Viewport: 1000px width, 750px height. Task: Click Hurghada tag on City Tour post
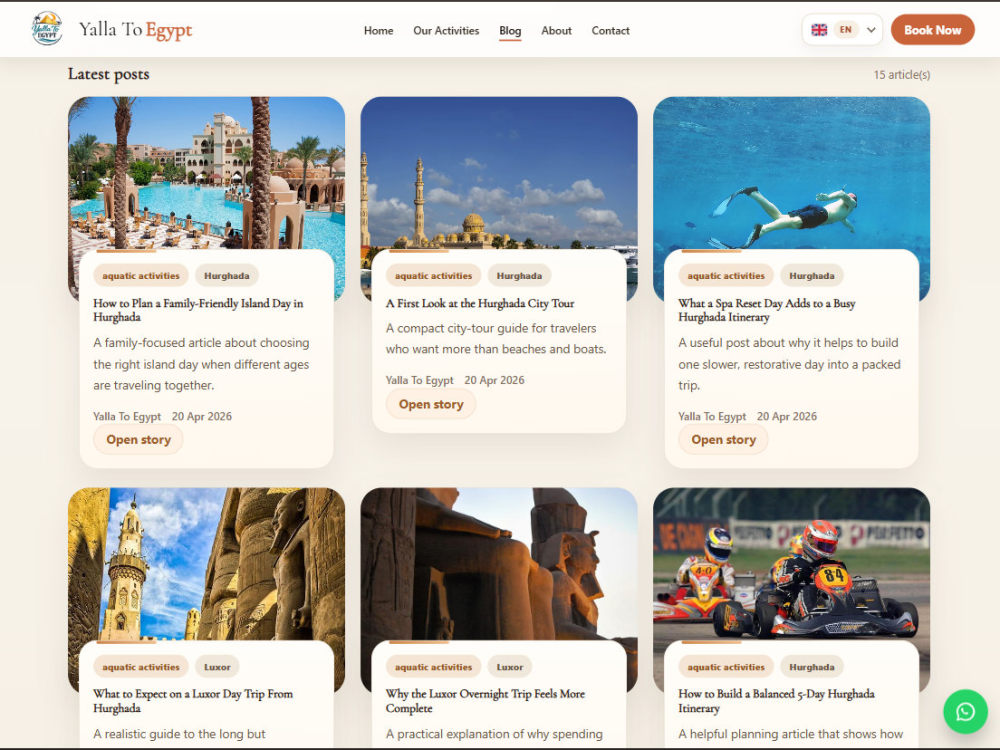click(x=519, y=276)
